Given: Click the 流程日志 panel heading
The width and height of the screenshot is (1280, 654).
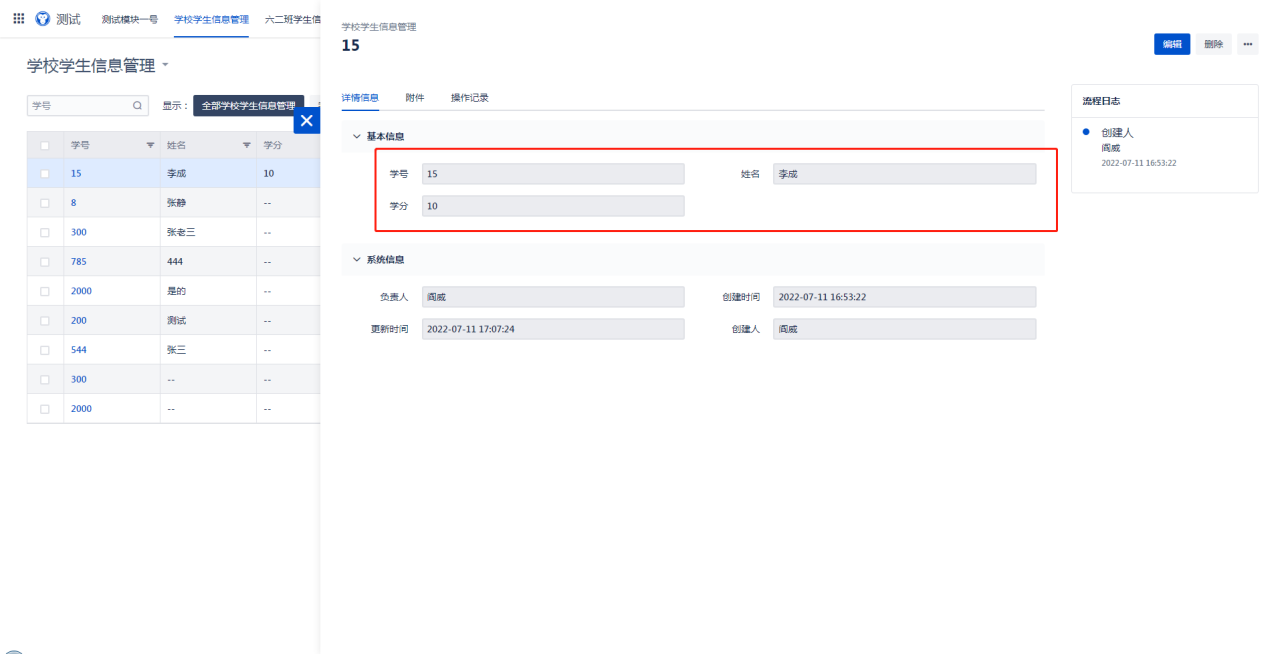Looking at the screenshot, I should tap(1101, 101).
